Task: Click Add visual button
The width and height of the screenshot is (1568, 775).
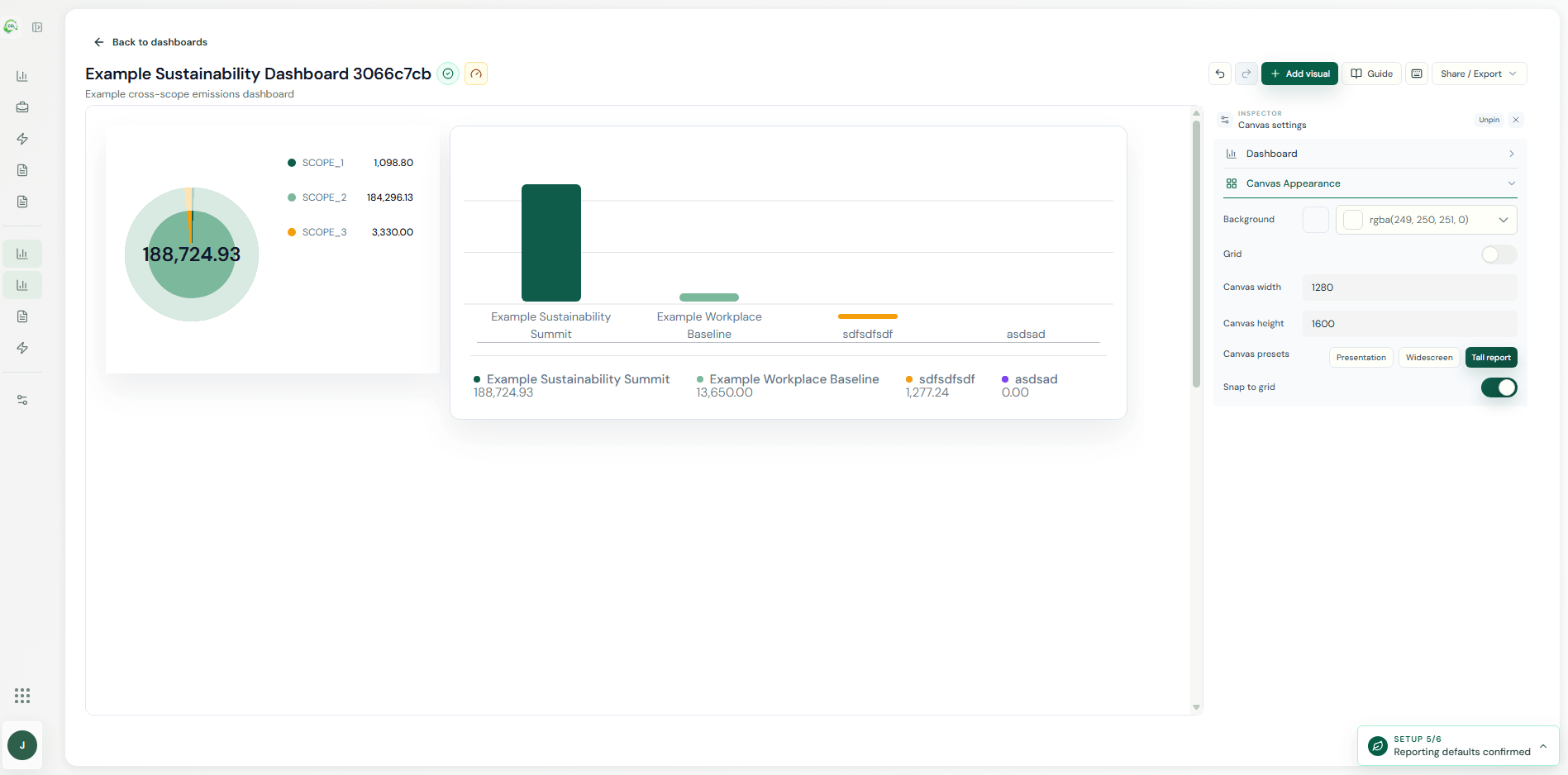Action: 1299,74
